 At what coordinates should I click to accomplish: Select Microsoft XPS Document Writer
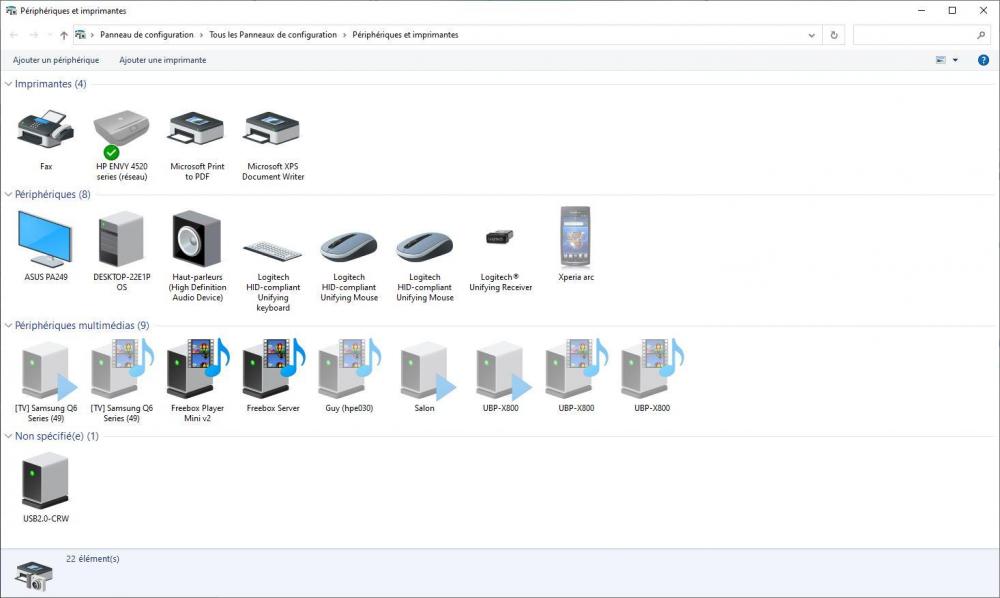click(x=272, y=129)
